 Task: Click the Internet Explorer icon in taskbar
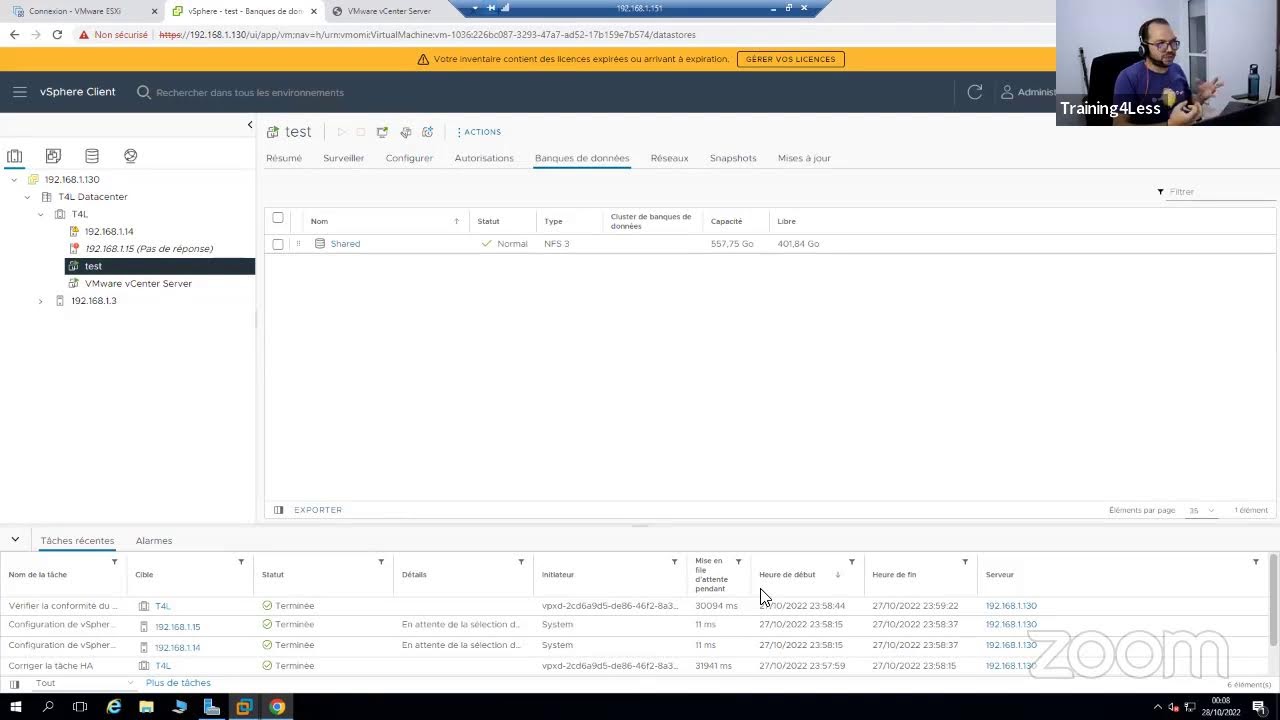point(114,707)
